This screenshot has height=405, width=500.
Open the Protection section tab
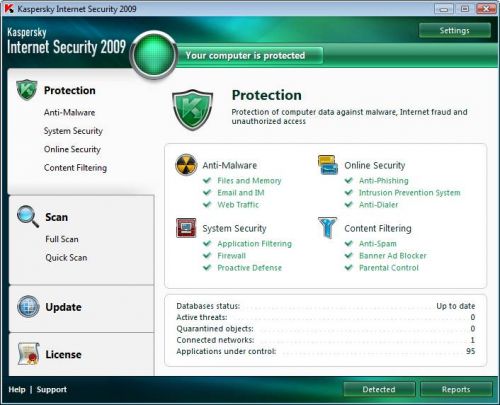coord(70,90)
